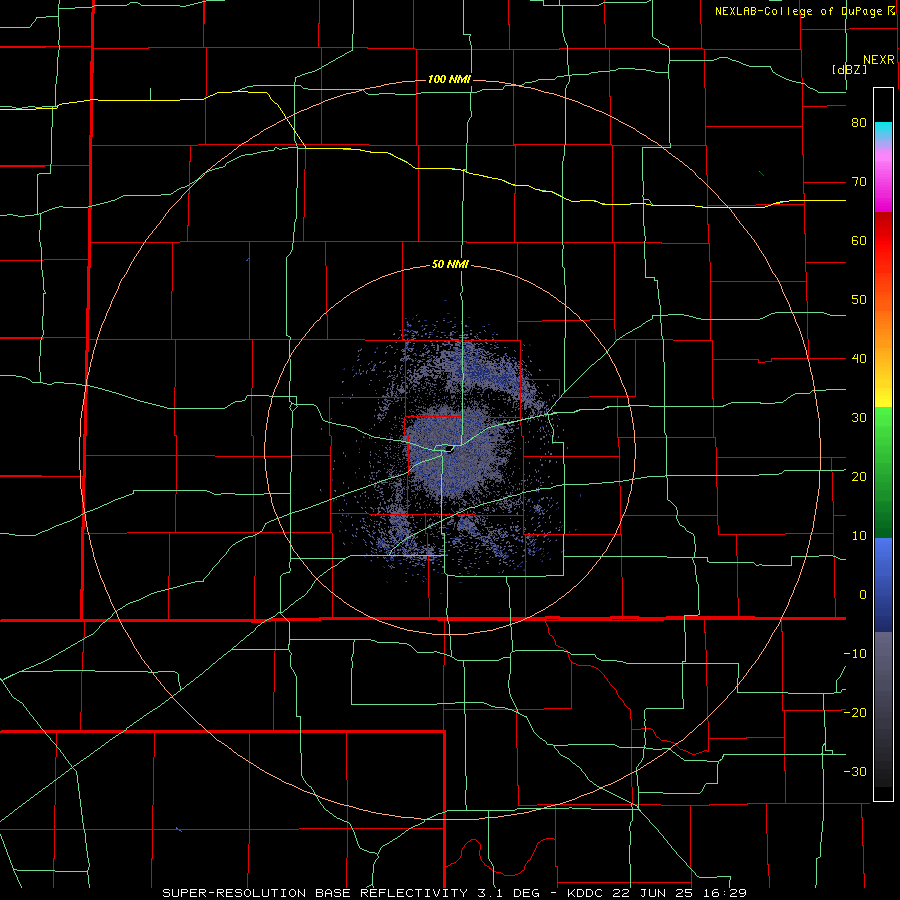900x900 pixels.
Task: Click the 20 value on the dBZ scale
Action: click(859, 476)
